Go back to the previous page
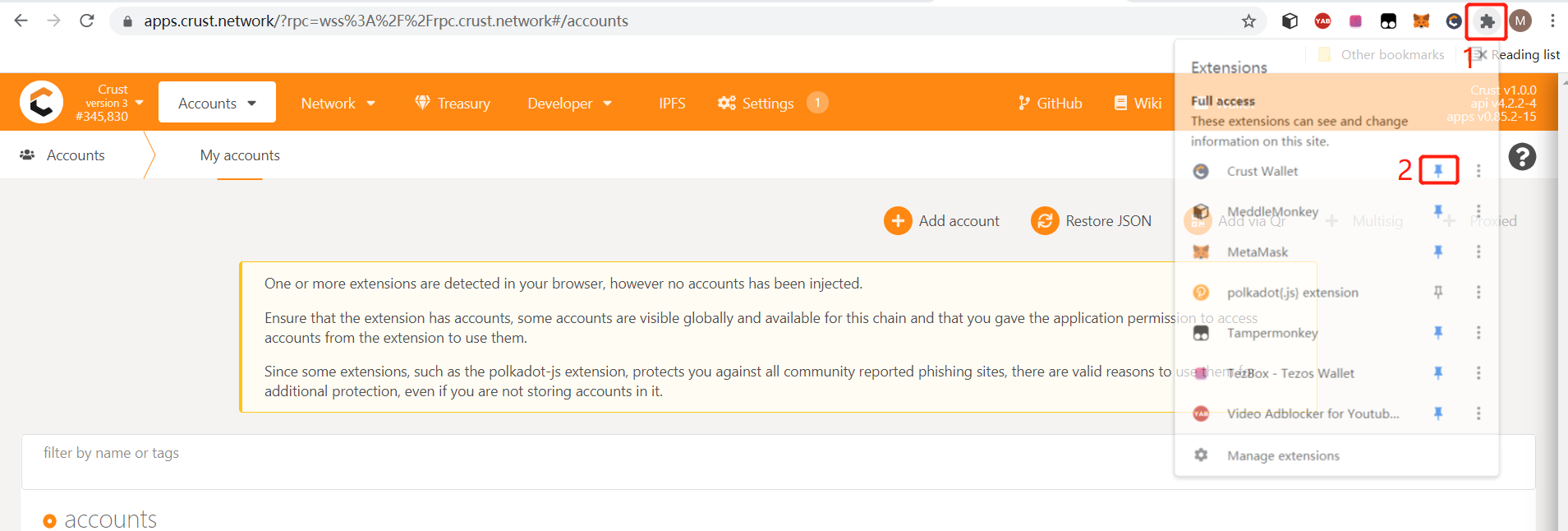This screenshot has width=1568, height=531. tap(21, 21)
